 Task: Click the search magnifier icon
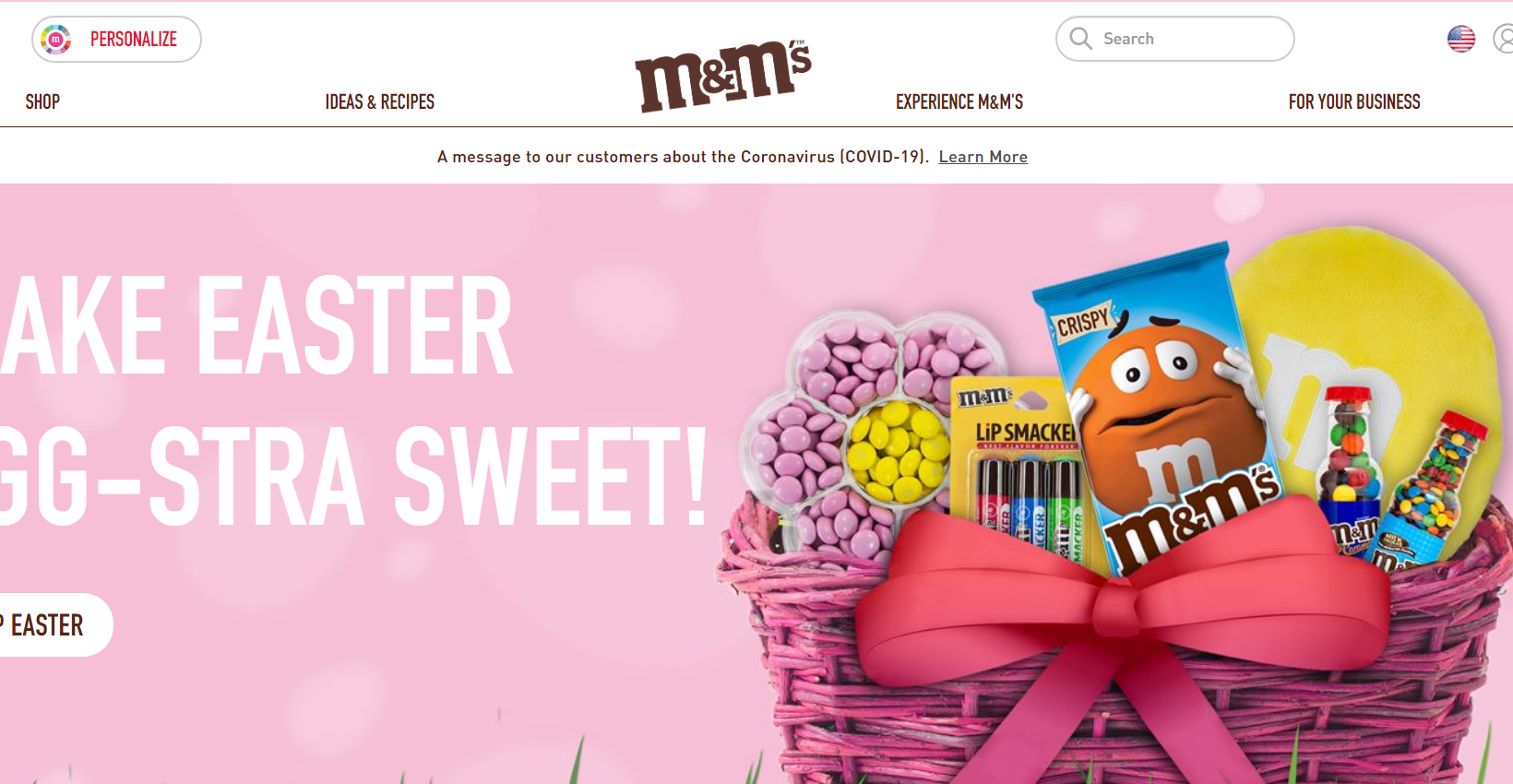(x=1080, y=39)
